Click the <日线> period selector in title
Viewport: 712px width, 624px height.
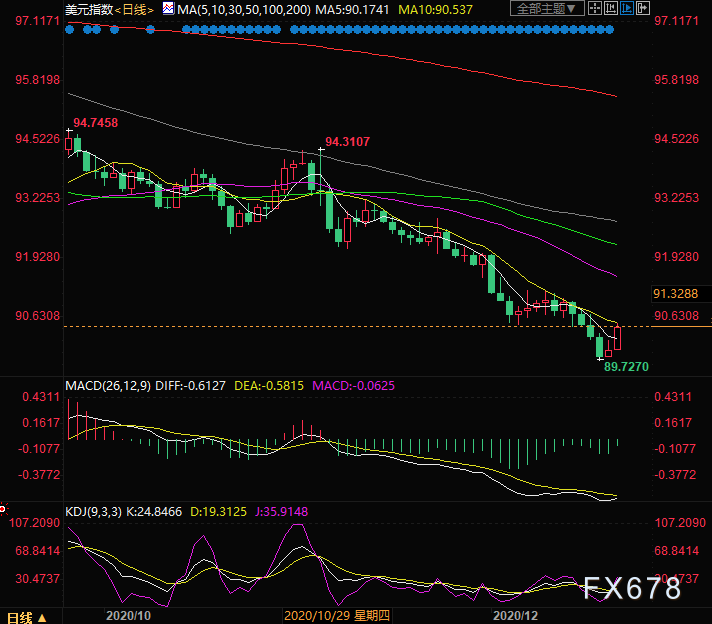[x=131, y=10]
